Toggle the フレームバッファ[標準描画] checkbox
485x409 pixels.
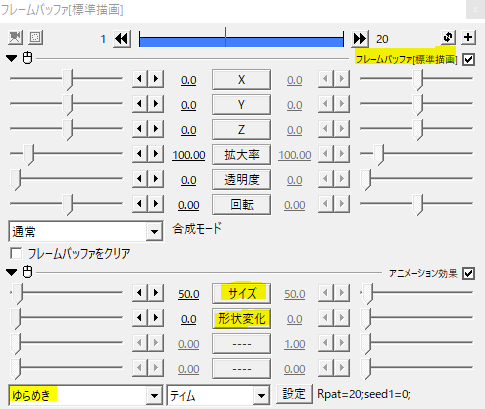click(468, 60)
